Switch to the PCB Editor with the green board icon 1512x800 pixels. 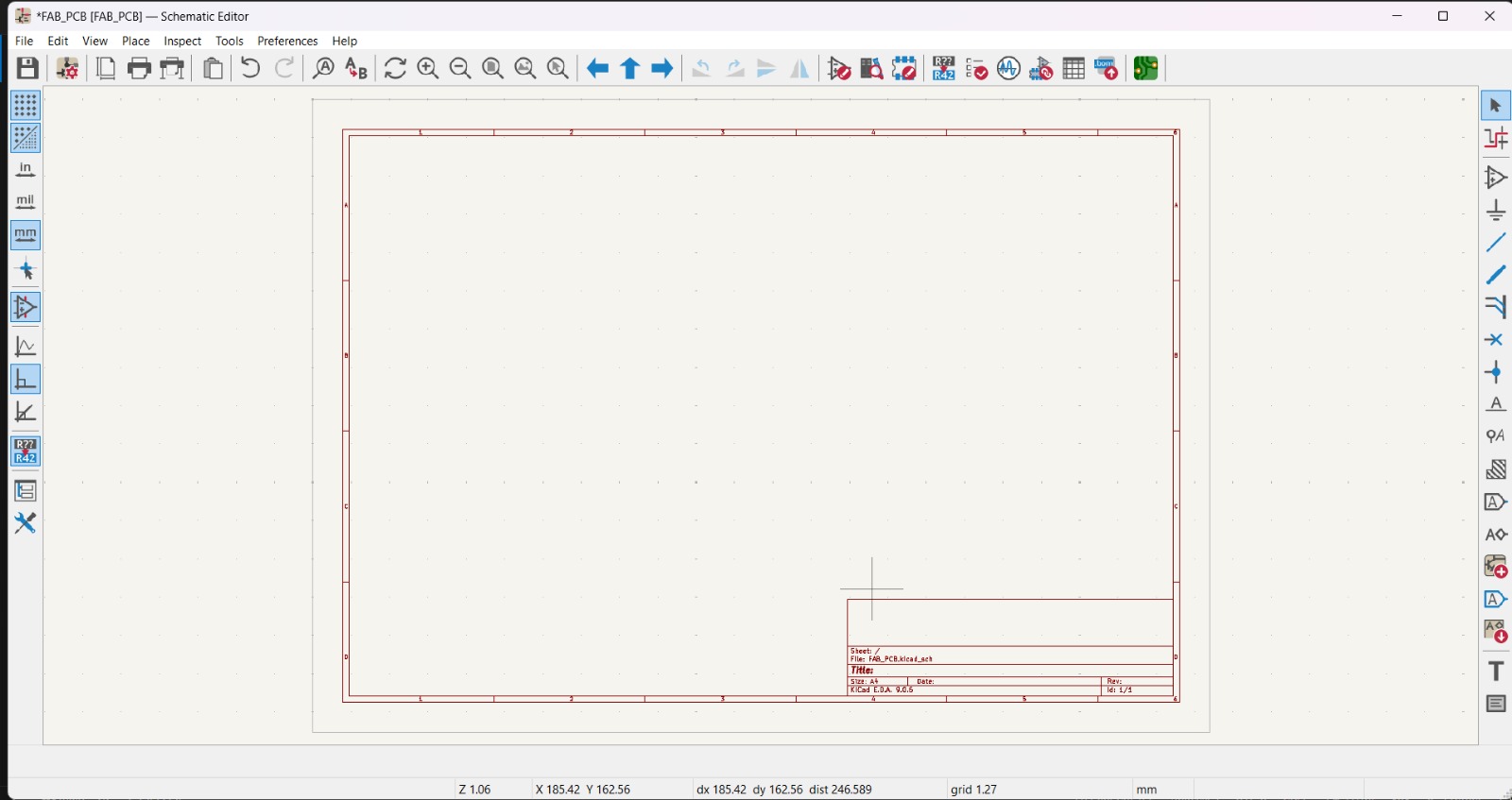pos(1146,68)
